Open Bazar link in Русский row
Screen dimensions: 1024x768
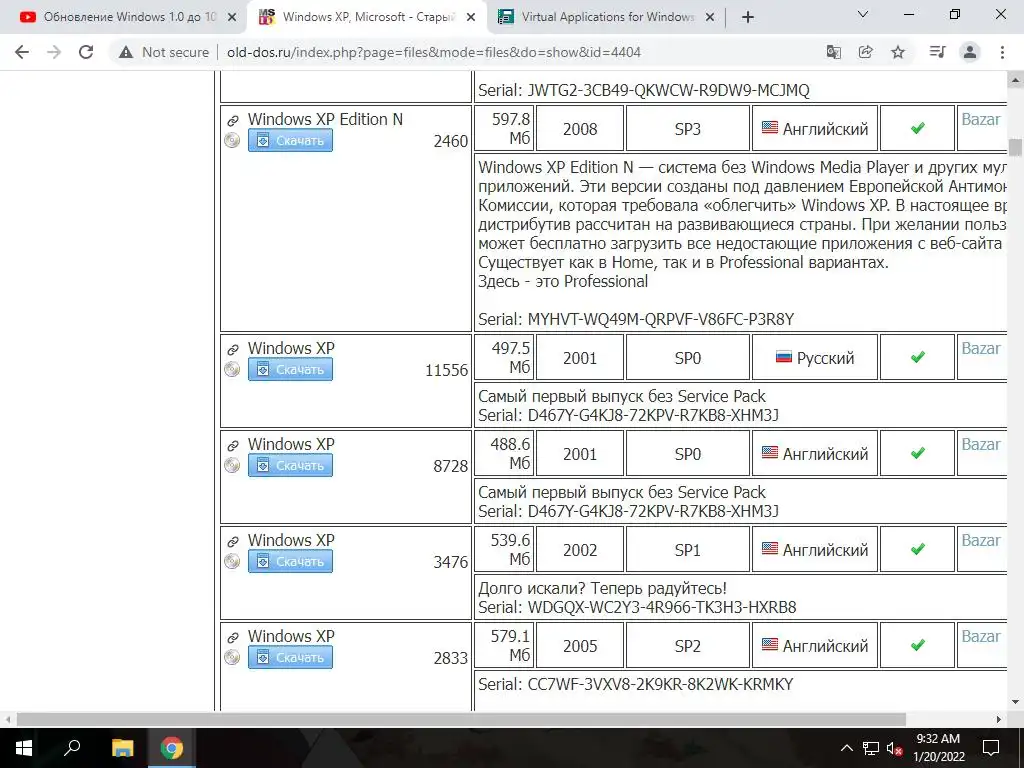click(980, 349)
